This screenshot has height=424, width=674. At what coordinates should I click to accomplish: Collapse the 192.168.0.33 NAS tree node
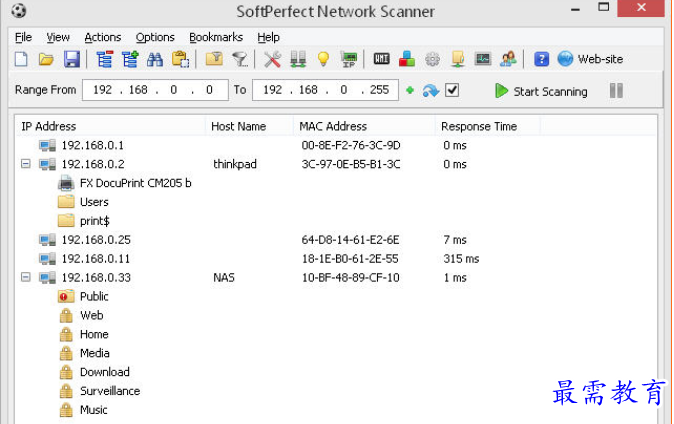click(x=26, y=277)
